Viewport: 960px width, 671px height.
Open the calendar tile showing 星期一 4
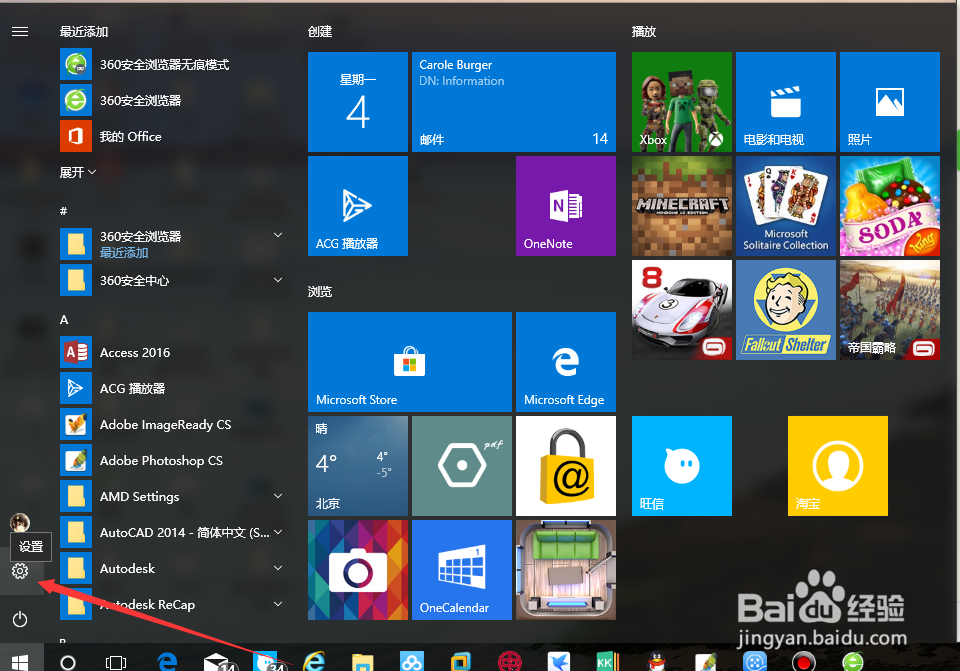(x=358, y=102)
